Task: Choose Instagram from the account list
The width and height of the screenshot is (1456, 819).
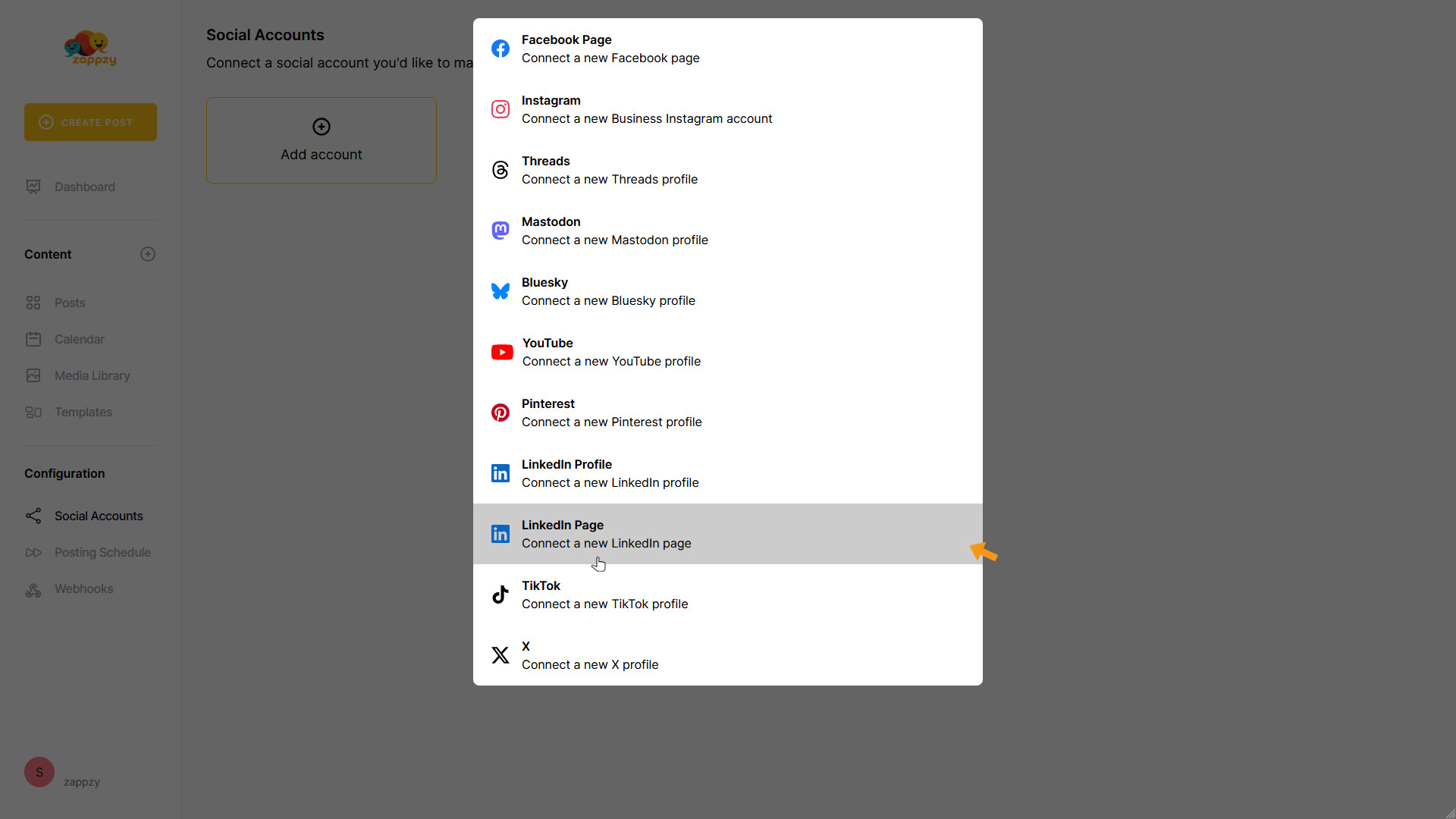Action: tap(728, 109)
